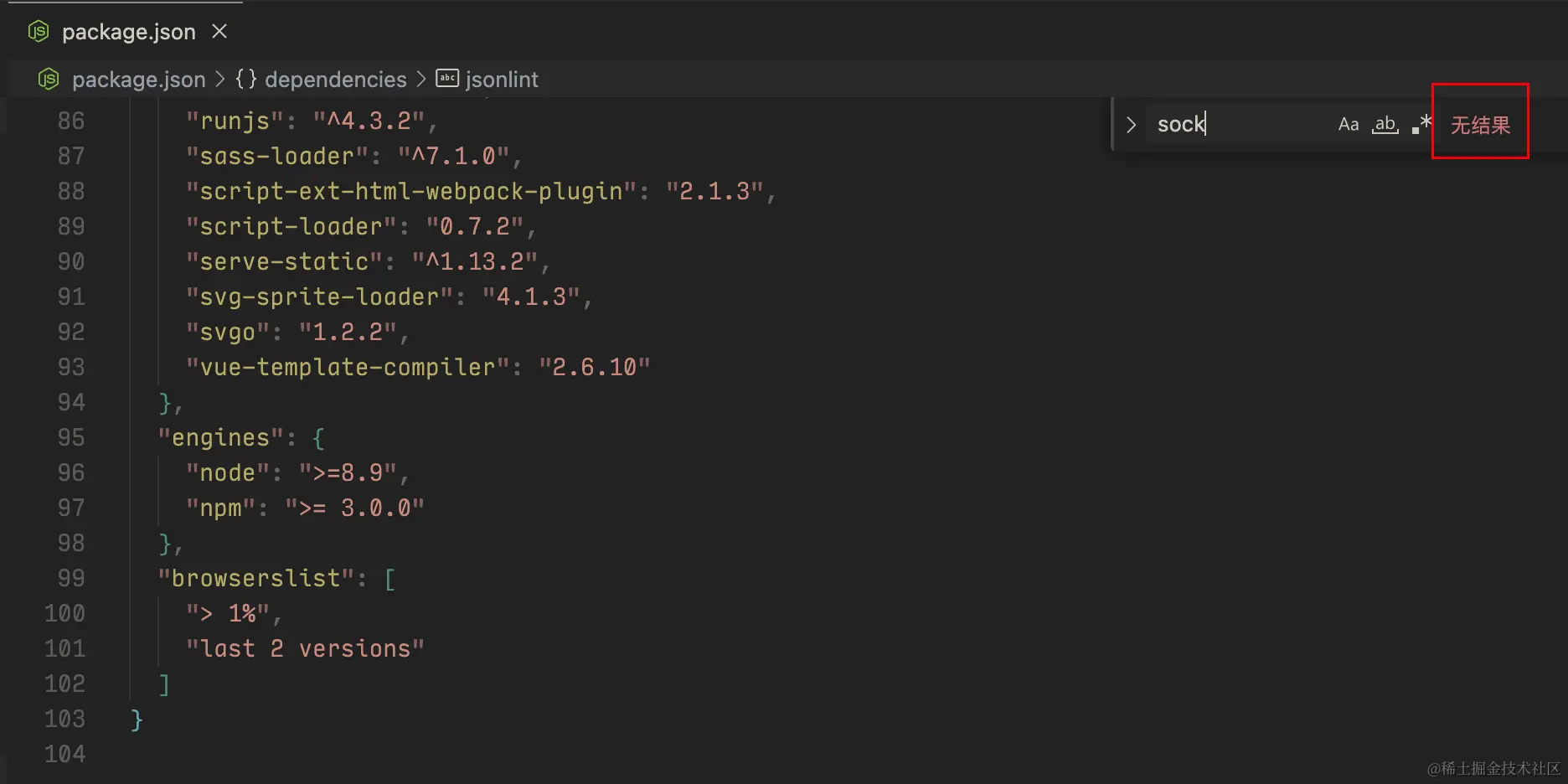Click the "sass-loader" dependency key

(276, 157)
